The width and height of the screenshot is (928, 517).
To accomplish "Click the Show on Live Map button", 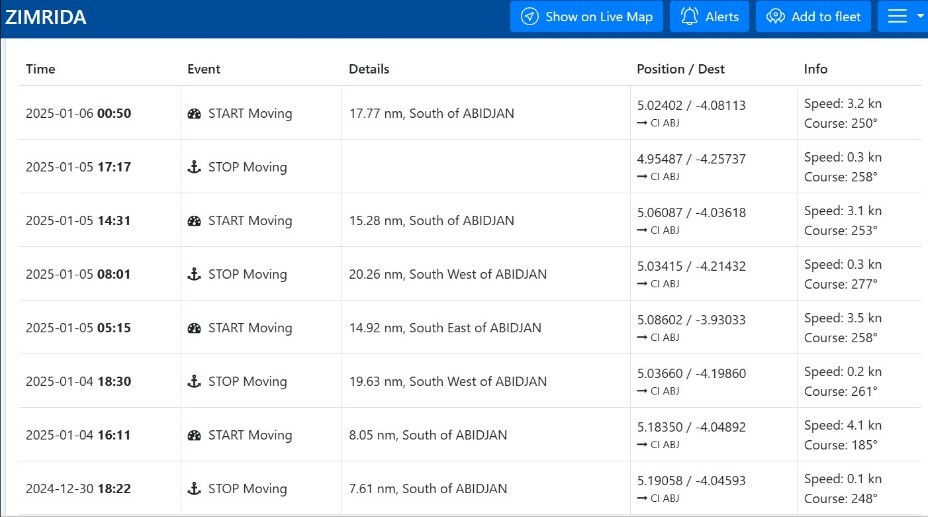I will click(586, 17).
